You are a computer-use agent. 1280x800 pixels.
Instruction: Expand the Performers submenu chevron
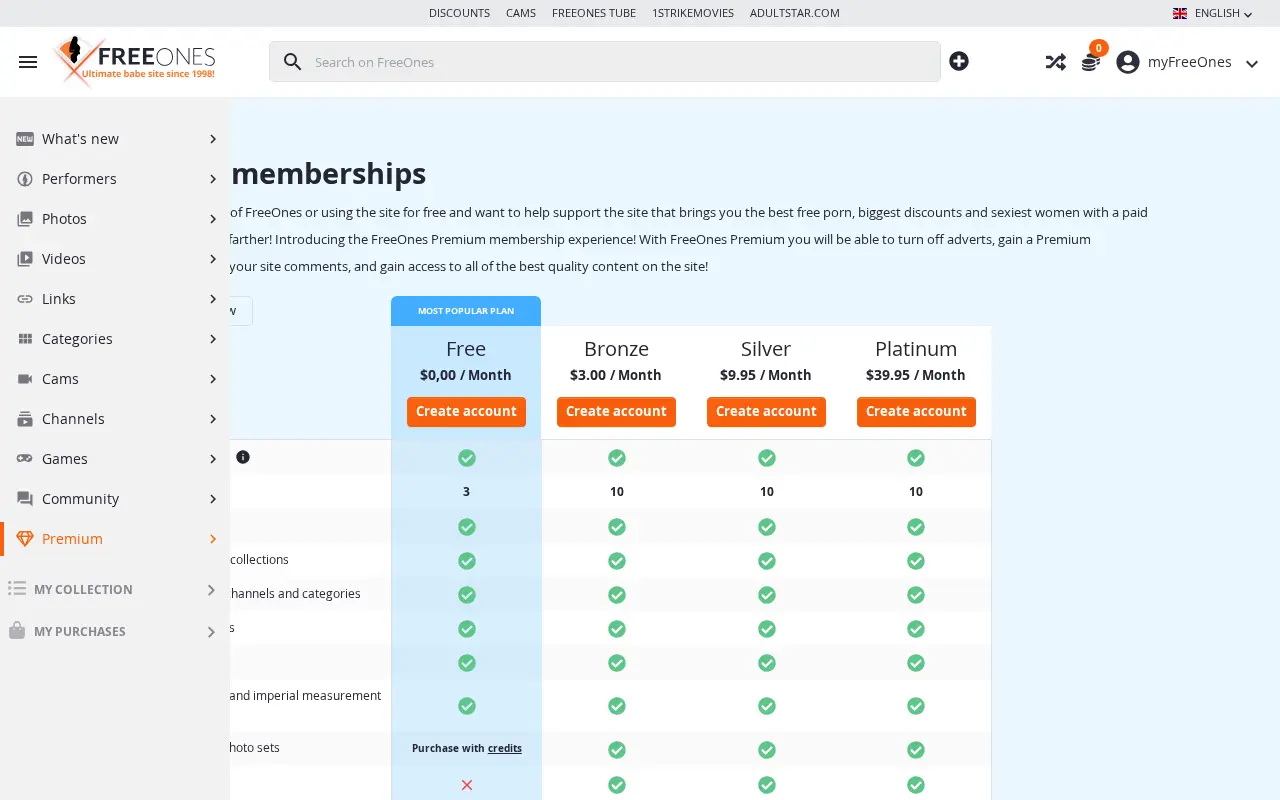tap(213, 179)
